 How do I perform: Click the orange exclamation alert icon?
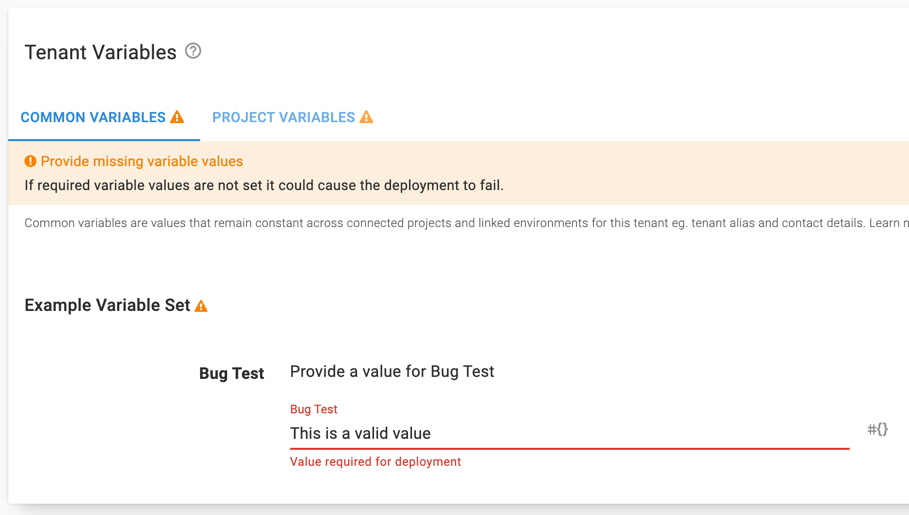coord(30,161)
